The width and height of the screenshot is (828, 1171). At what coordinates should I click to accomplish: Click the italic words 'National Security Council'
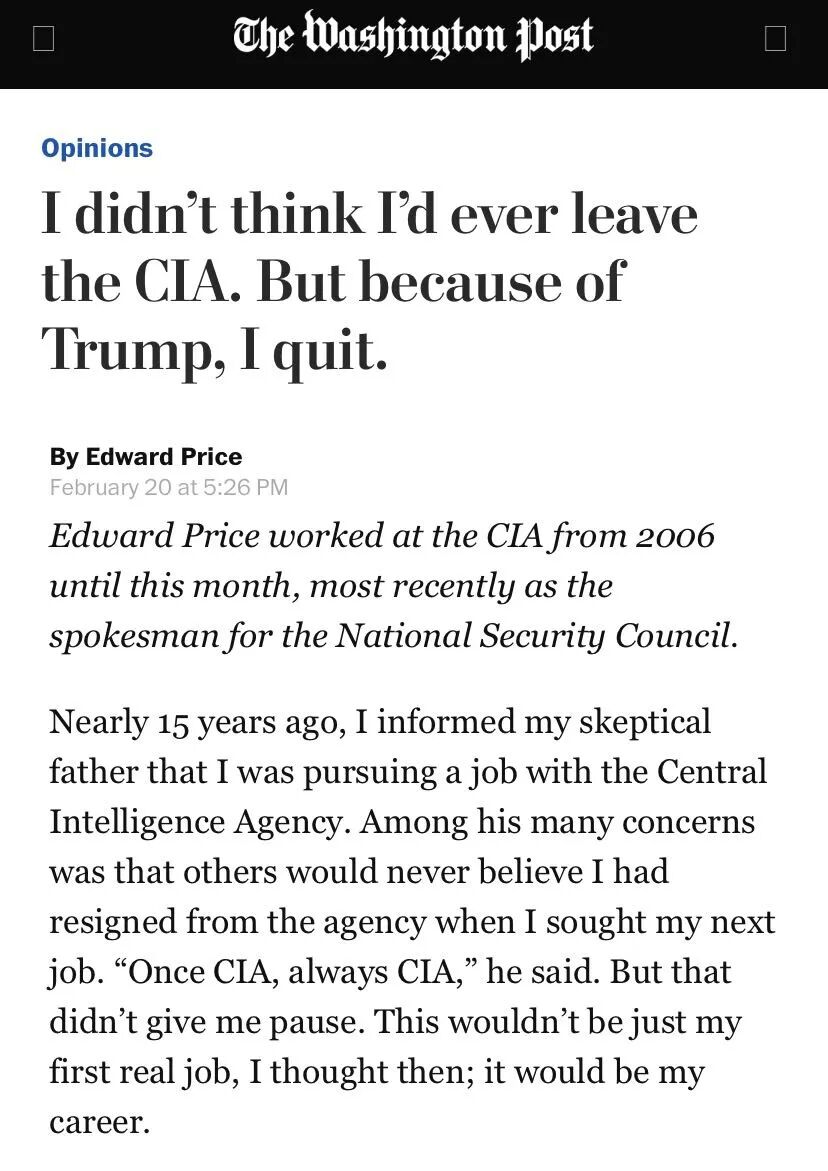point(535,636)
